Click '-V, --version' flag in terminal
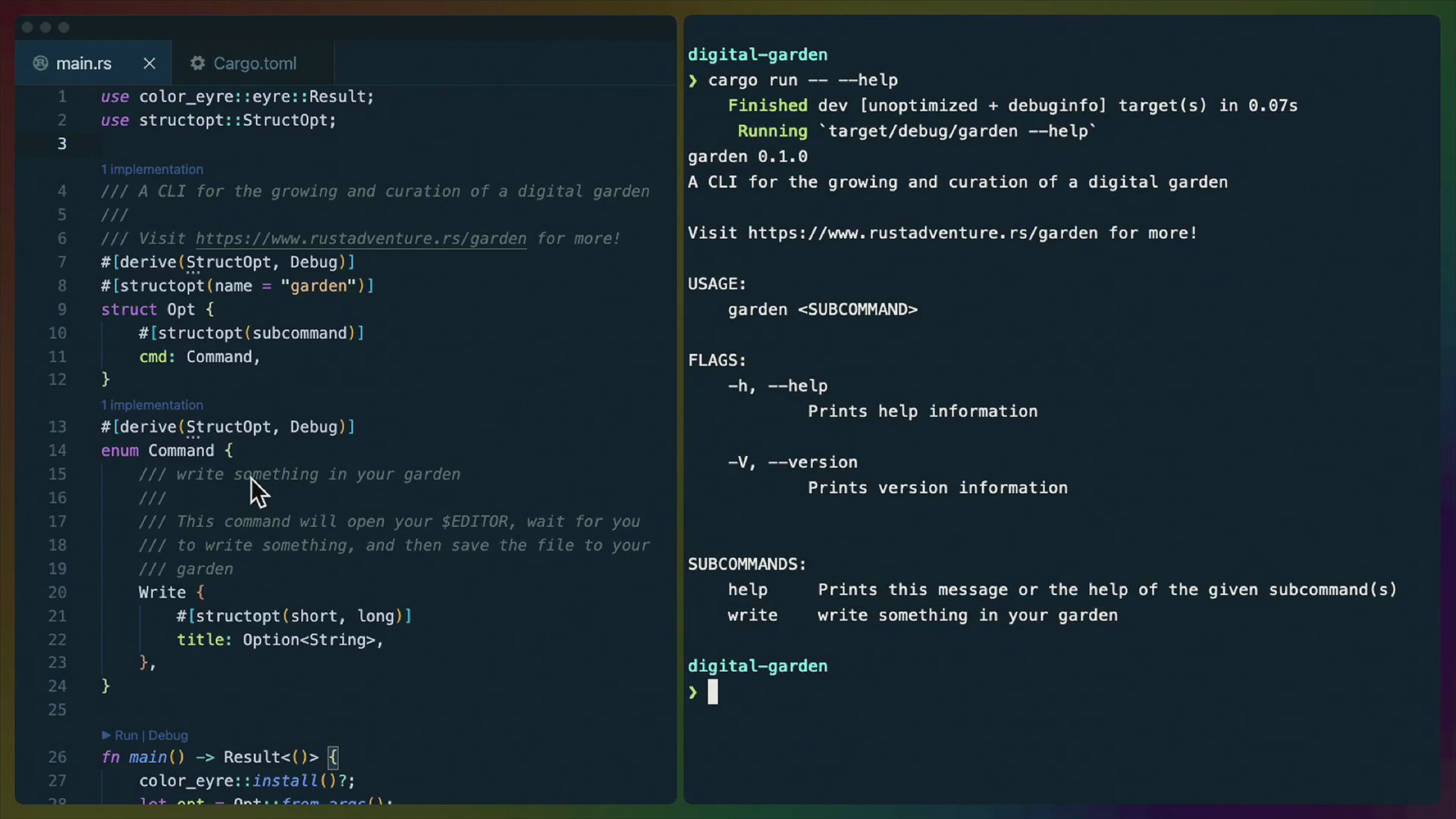Viewport: 1456px width, 819px height. point(792,463)
